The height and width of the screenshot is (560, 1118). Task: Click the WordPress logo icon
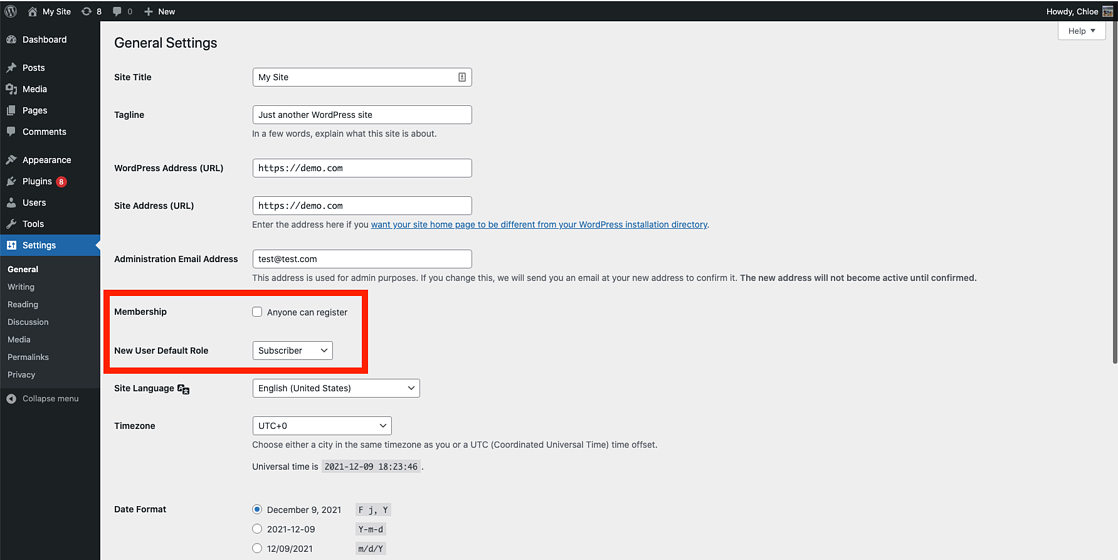(11, 11)
